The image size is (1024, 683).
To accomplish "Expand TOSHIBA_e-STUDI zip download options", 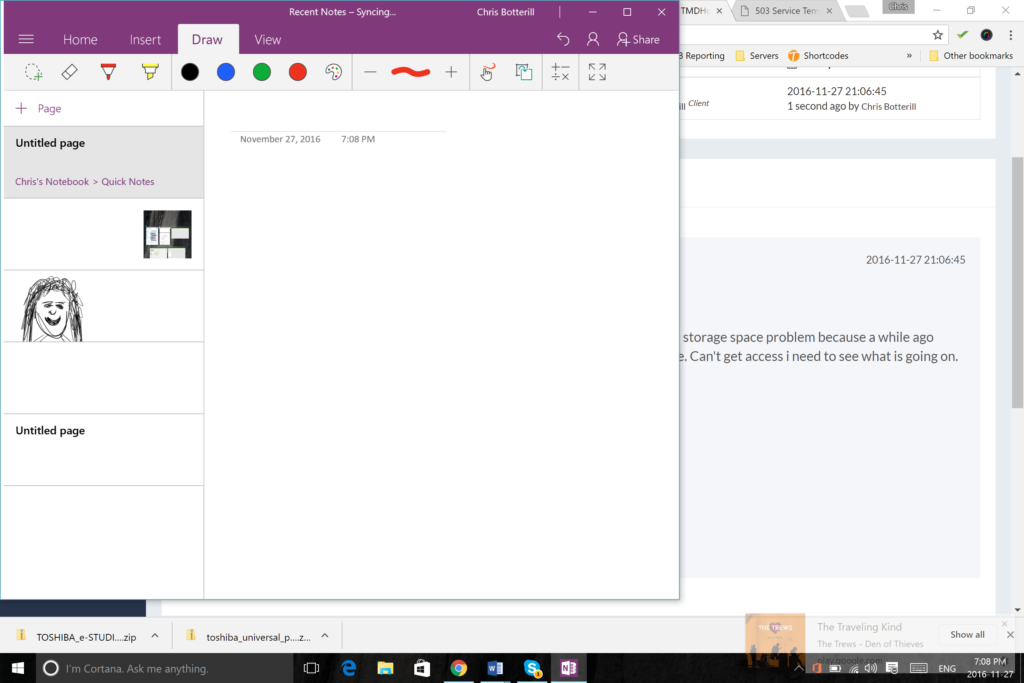I will pyautogui.click(x=154, y=635).
